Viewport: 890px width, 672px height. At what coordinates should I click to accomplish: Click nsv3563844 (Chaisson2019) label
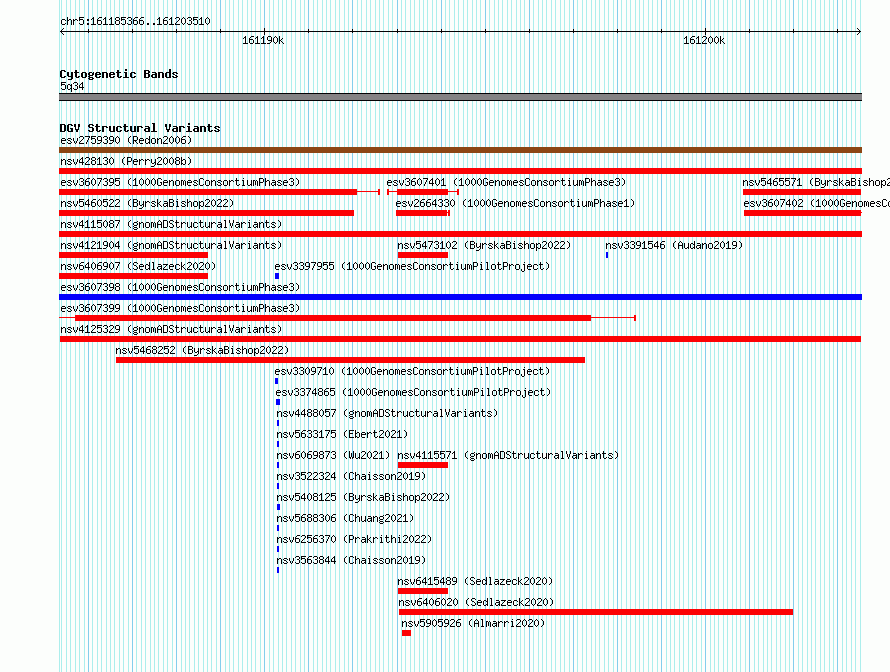pyautogui.click(x=351, y=560)
